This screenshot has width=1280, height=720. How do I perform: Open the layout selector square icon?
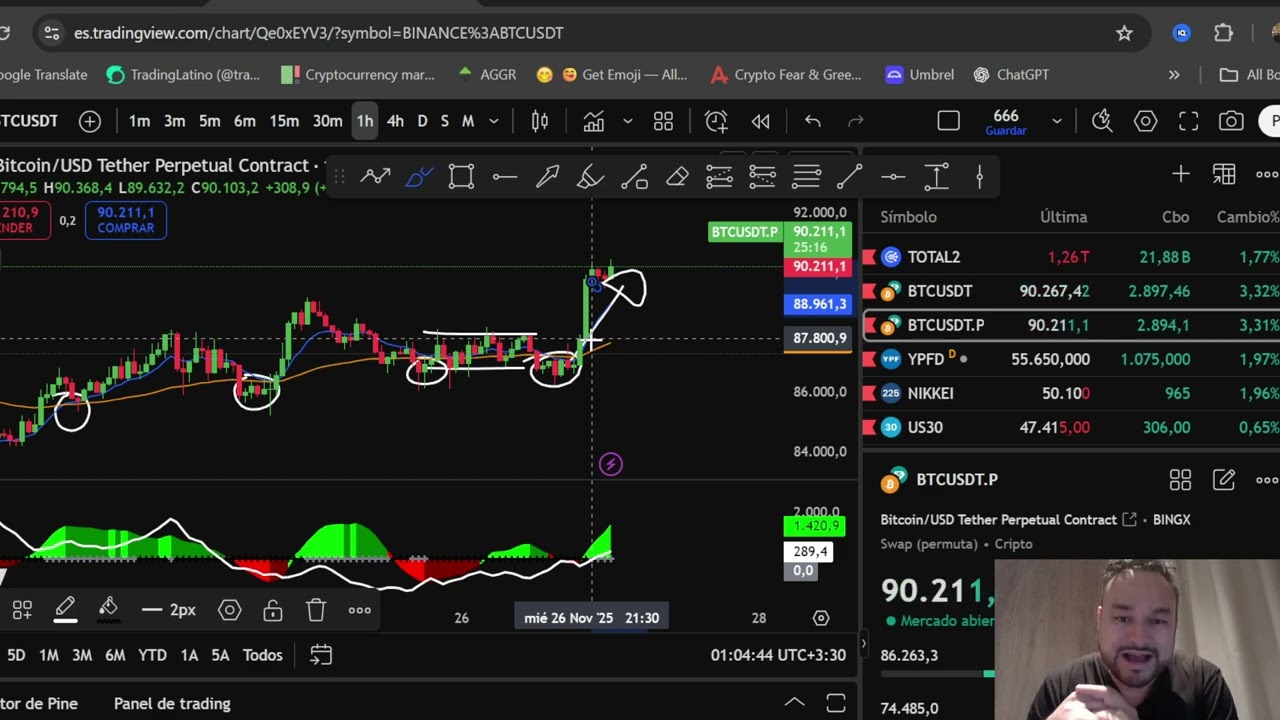point(948,121)
